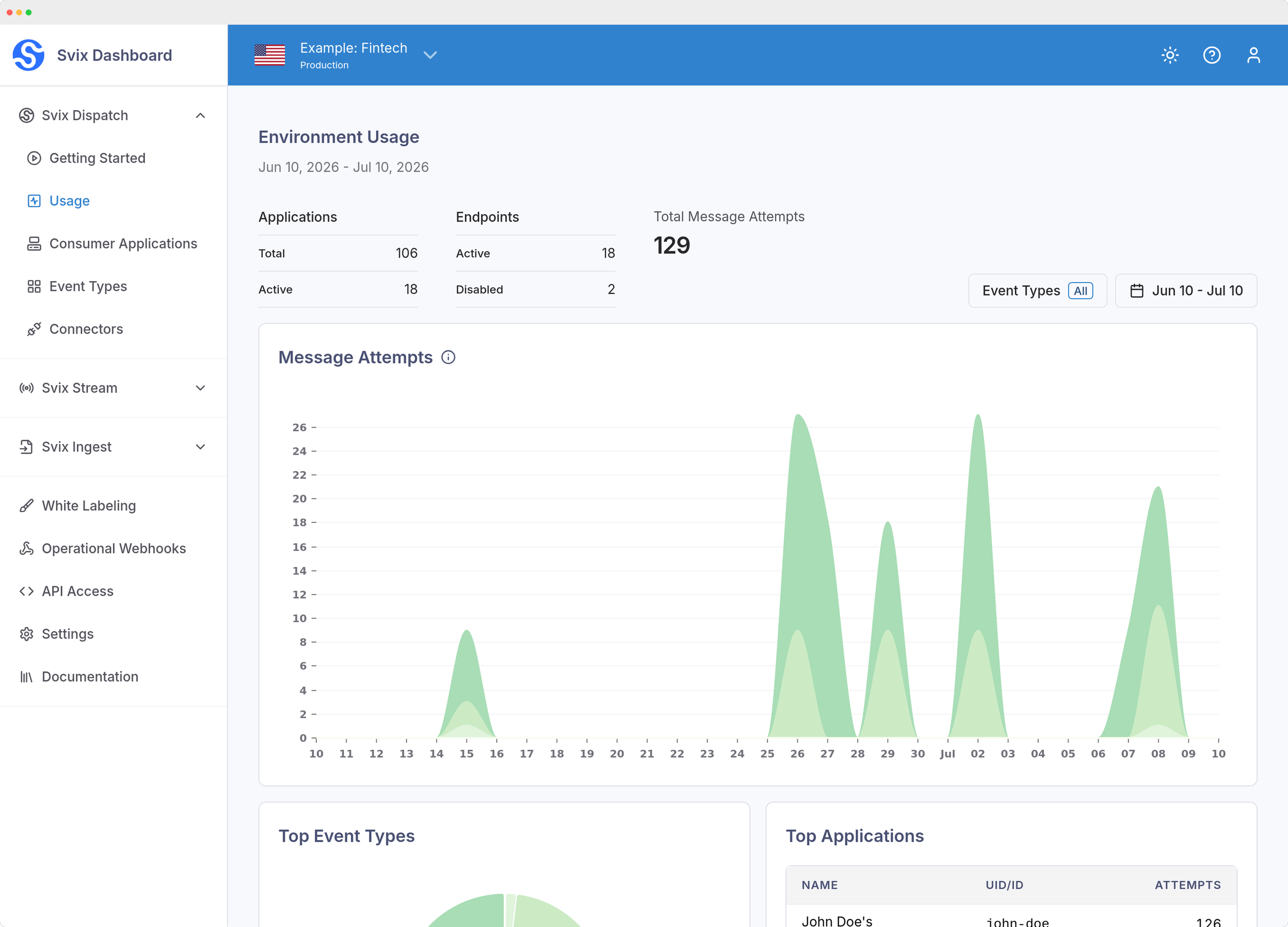
Task: Expand the Svix Stream section
Action: pos(200,388)
